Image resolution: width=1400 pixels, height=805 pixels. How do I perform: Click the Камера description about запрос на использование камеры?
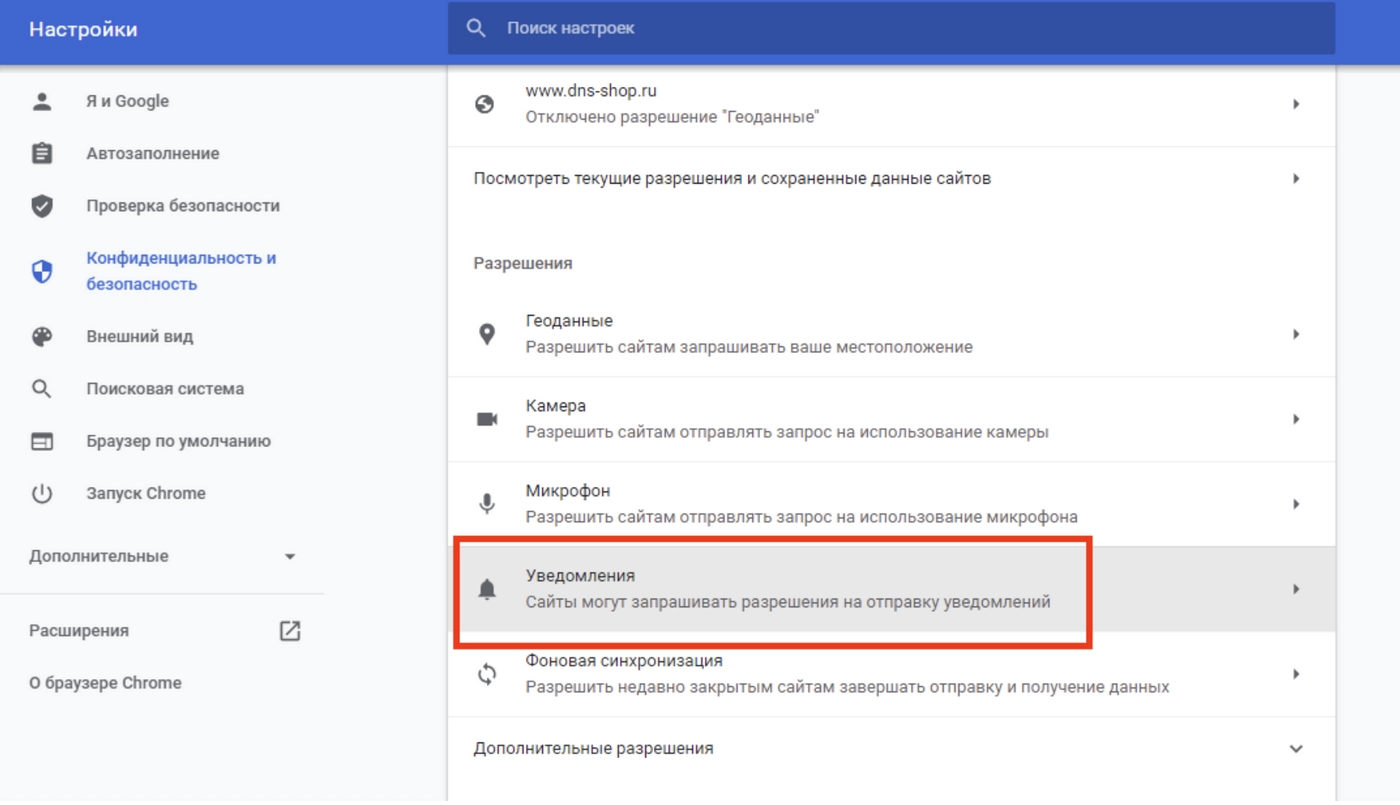pos(787,432)
